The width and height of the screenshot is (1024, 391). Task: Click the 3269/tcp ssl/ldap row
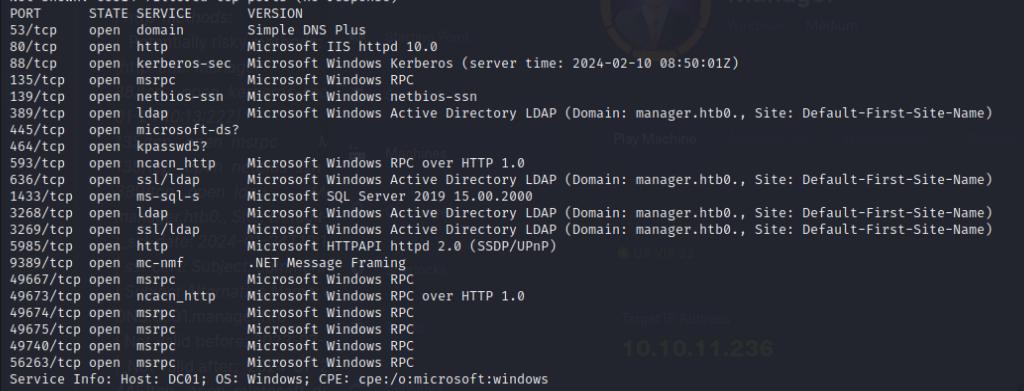501,229
